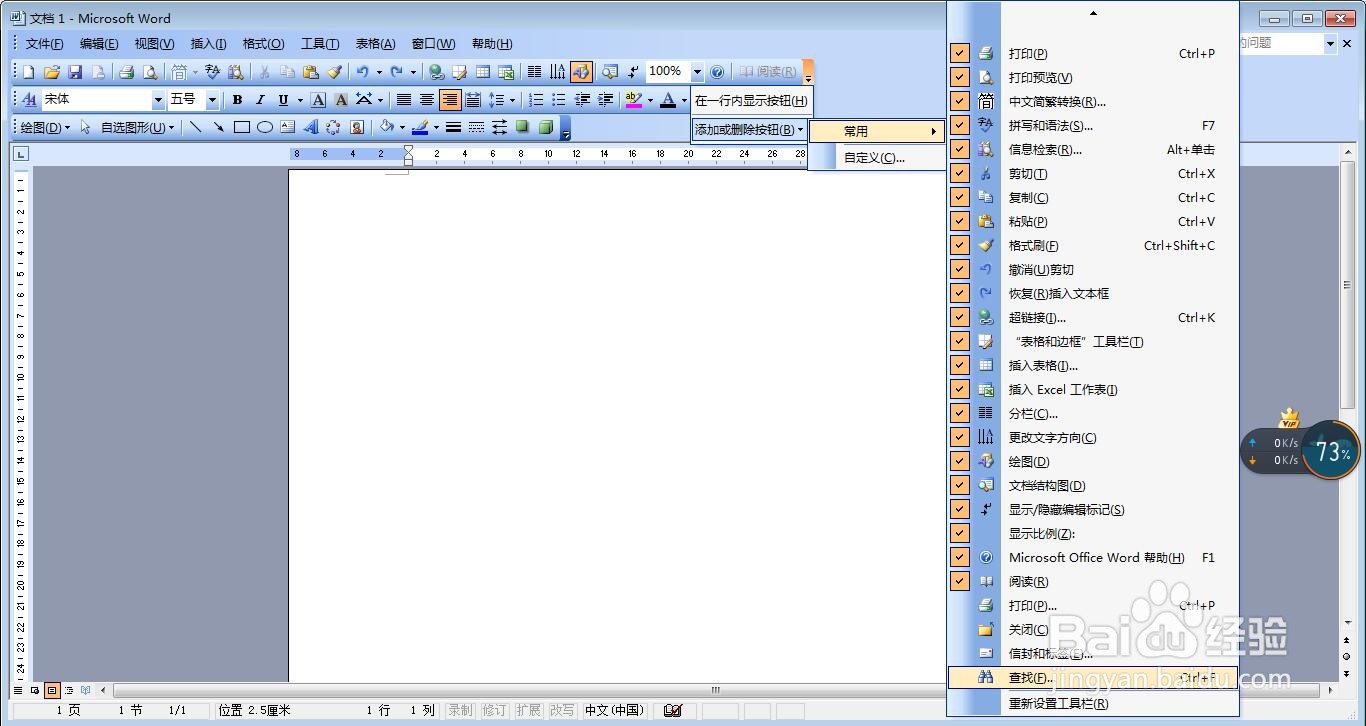1366x726 pixels.
Task: Center align the paragraph
Action: click(427, 100)
